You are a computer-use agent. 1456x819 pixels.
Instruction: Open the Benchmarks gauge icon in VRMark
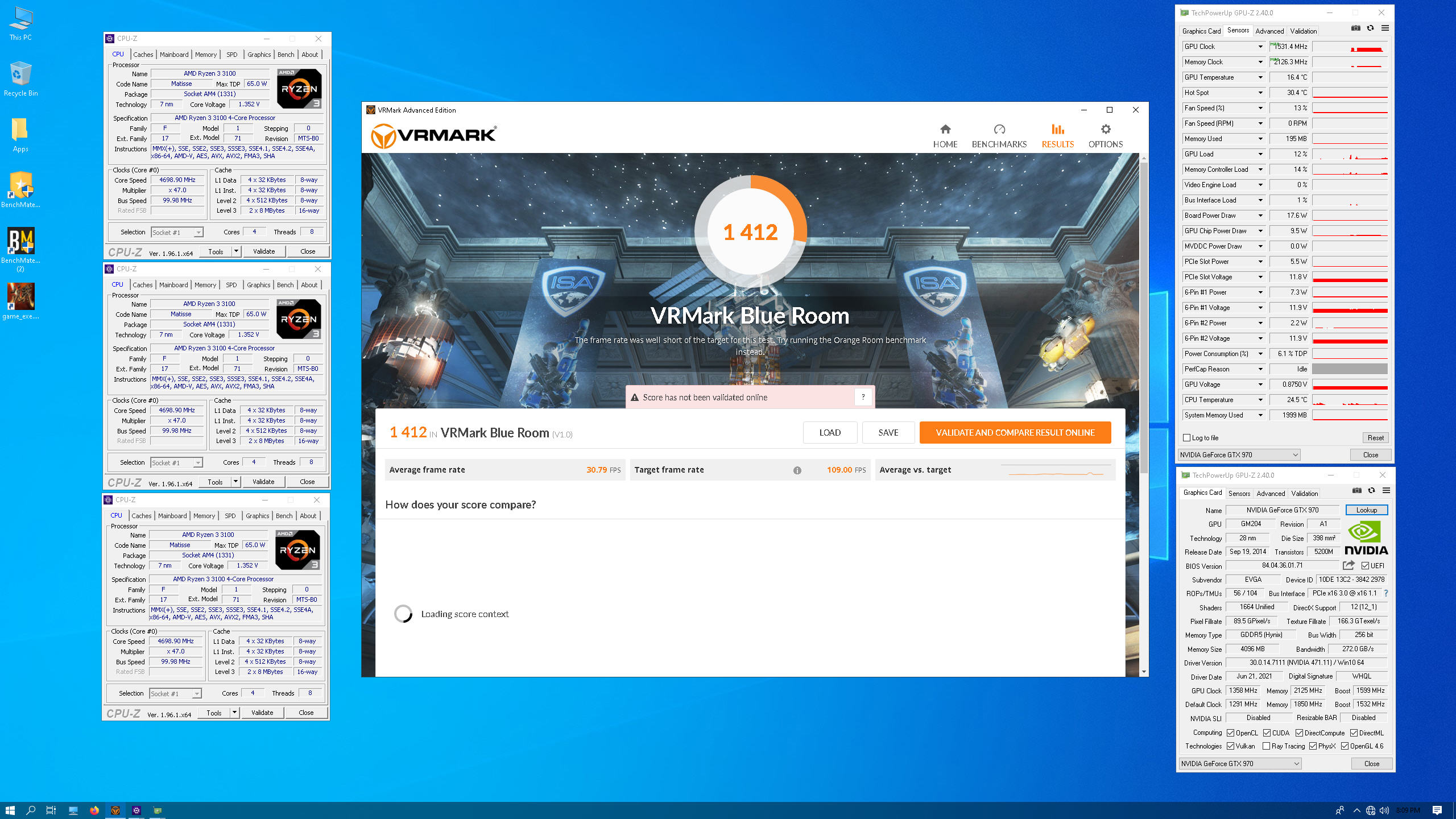[x=999, y=130]
